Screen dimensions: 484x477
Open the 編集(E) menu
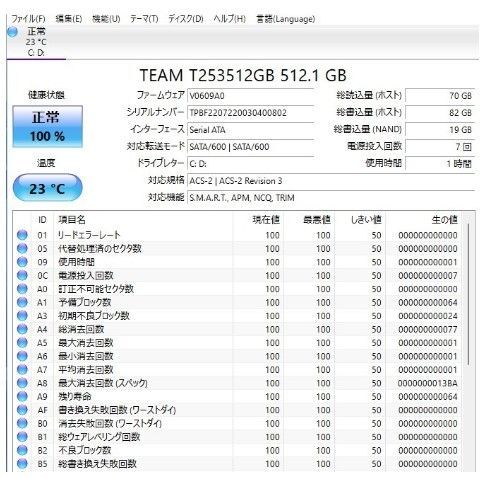69,19
